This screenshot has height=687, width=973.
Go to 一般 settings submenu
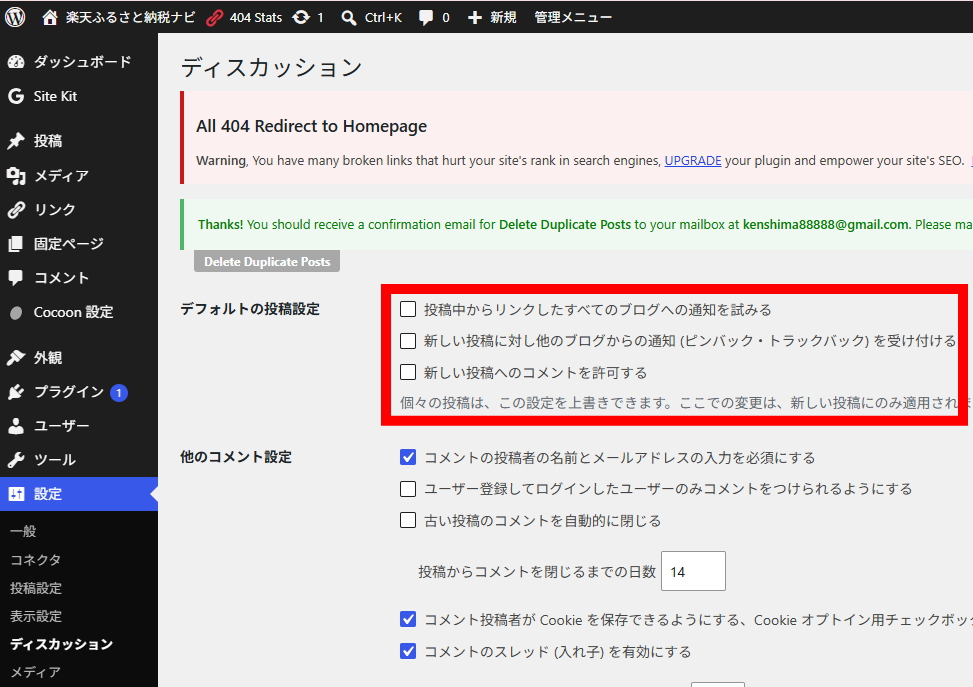click(24, 531)
